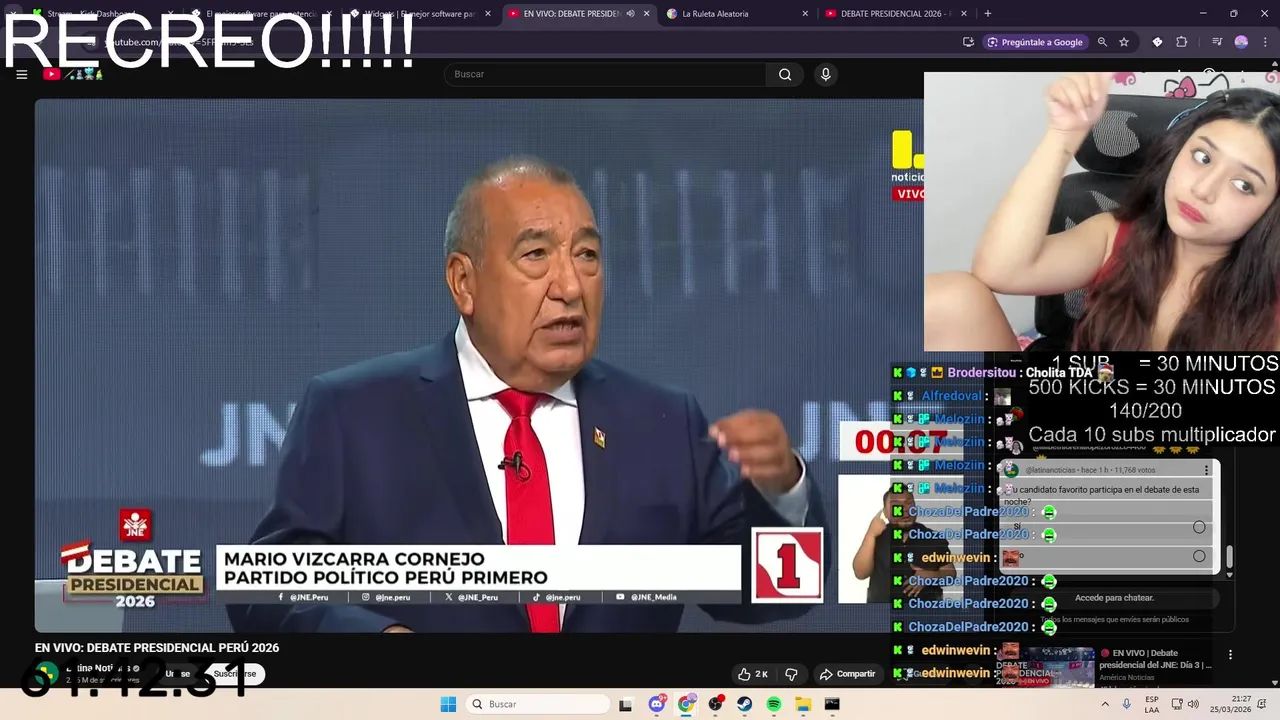Dislike the video with thumbs-down

pyautogui.click(x=791, y=674)
